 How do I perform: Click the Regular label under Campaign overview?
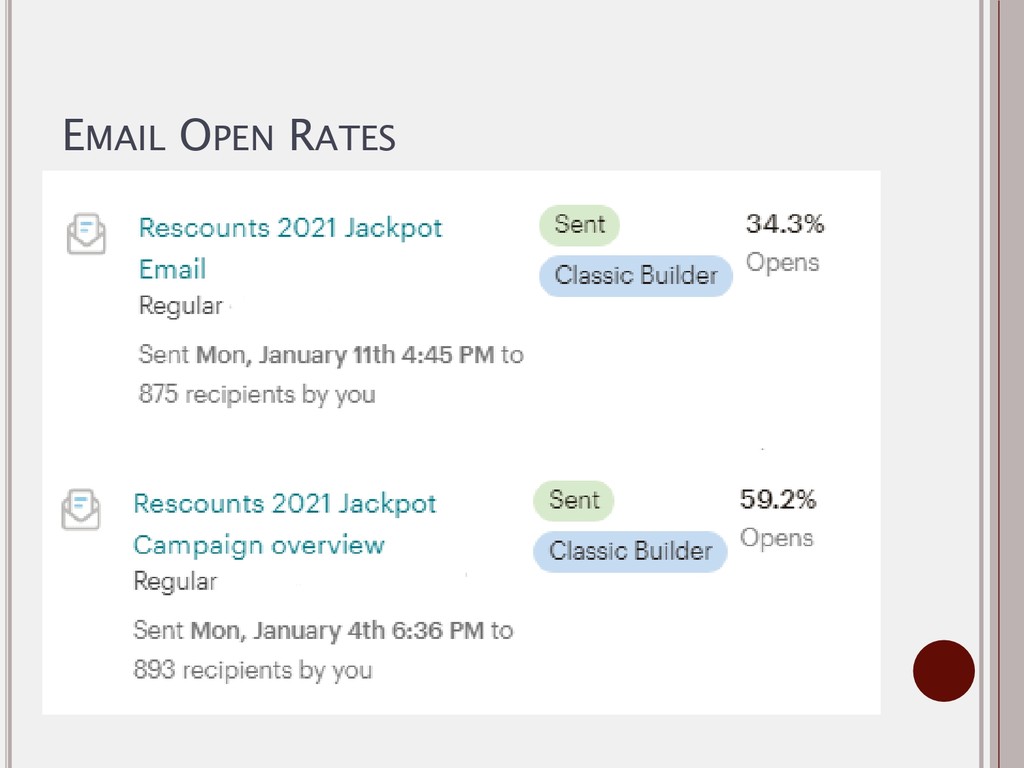tap(175, 581)
